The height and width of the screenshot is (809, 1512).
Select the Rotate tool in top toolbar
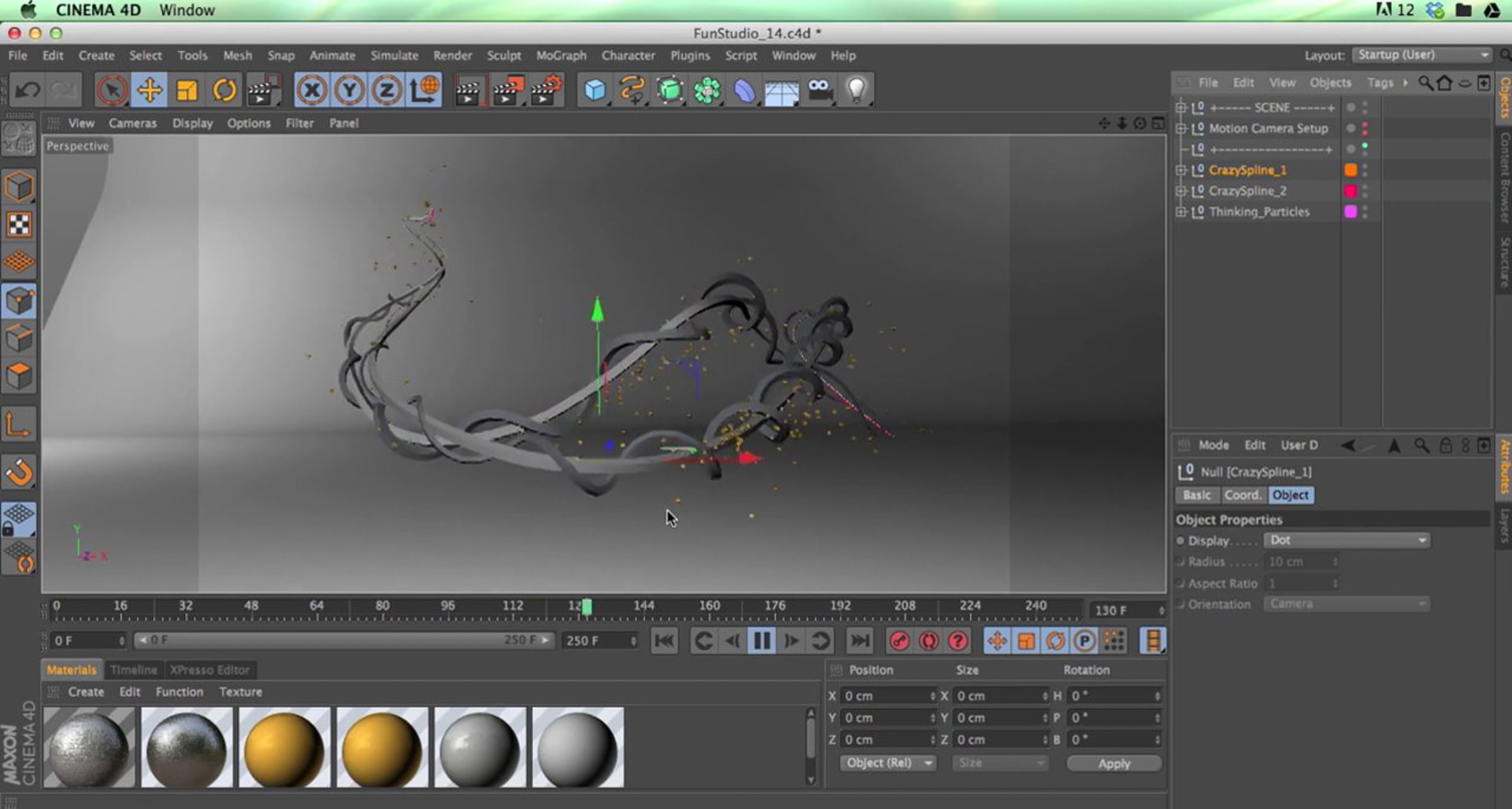click(x=224, y=90)
